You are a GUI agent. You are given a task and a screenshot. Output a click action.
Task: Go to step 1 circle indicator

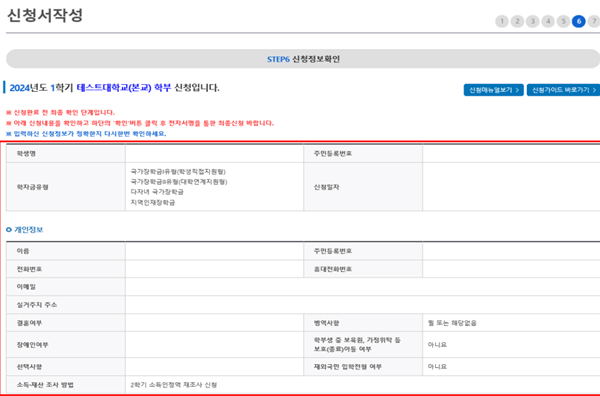(502, 21)
